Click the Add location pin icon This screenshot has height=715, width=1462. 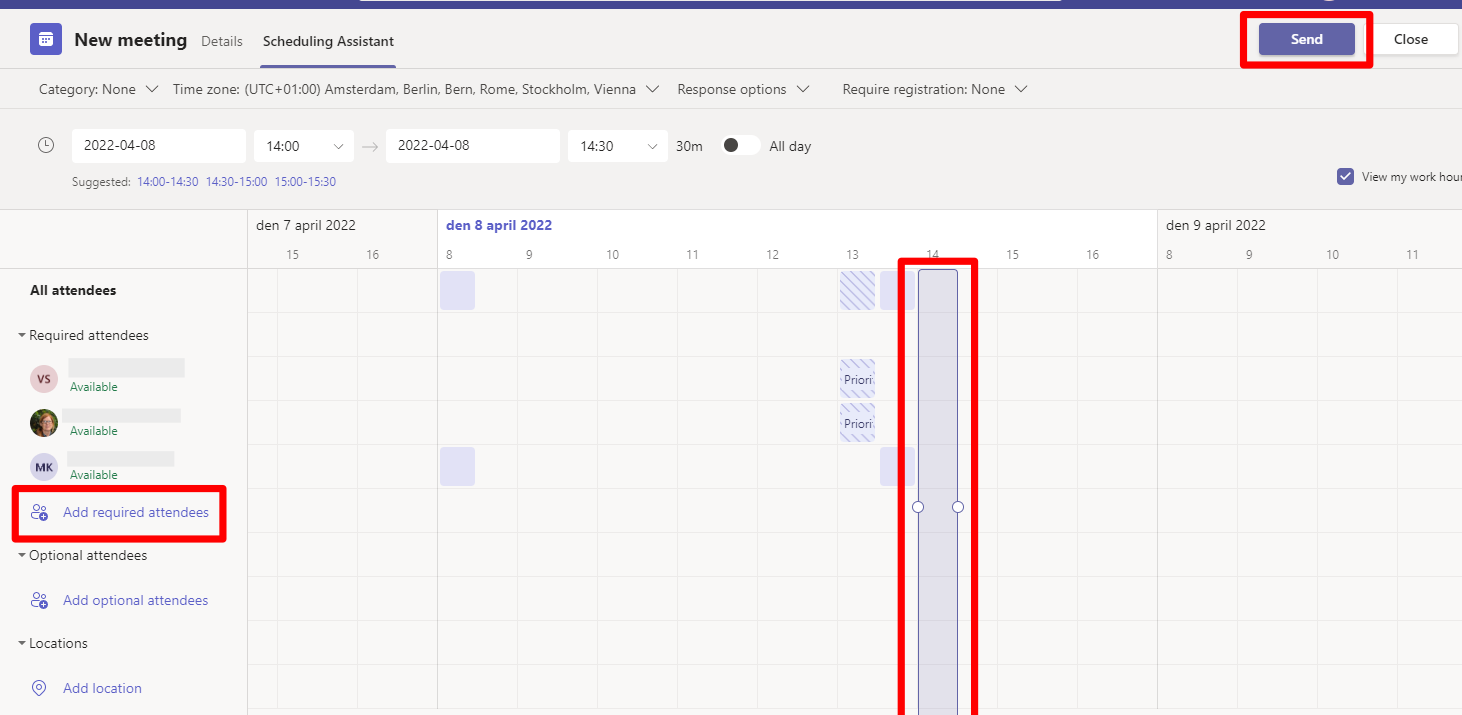pos(39,688)
